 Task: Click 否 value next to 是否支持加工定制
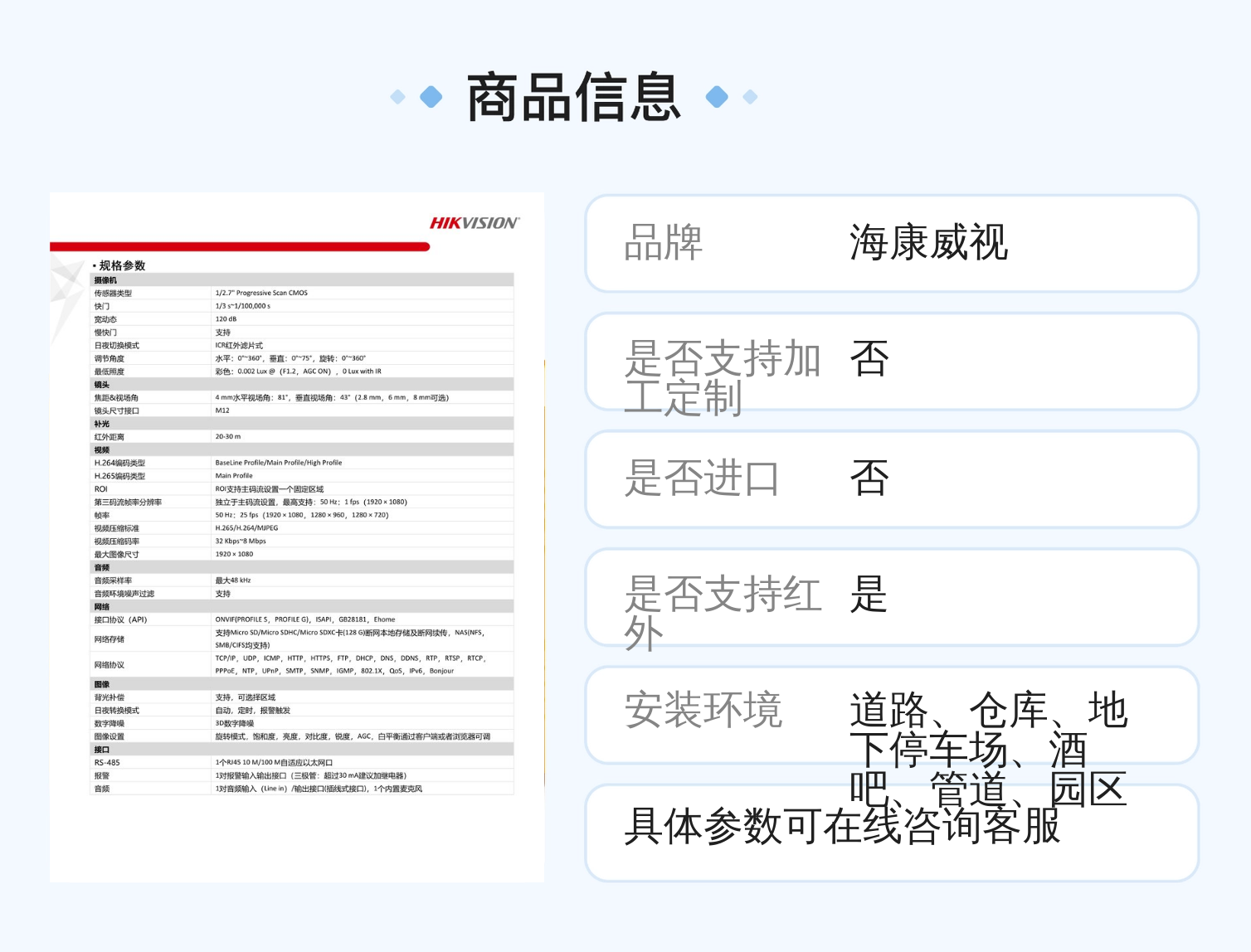(x=869, y=358)
